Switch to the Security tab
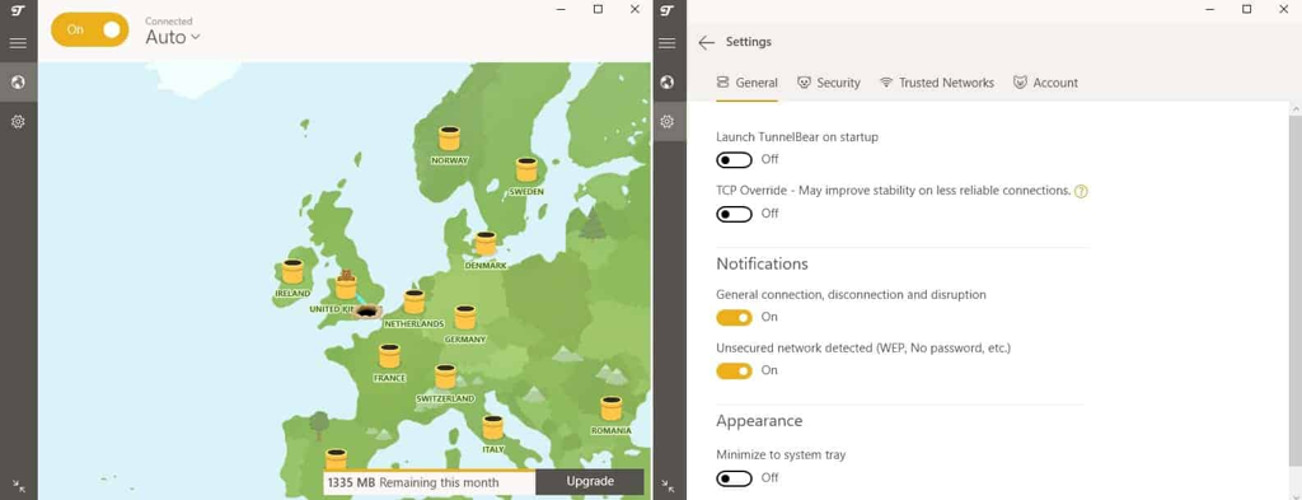Image resolution: width=1302 pixels, height=500 pixels. pyautogui.click(x=828, y=83)
